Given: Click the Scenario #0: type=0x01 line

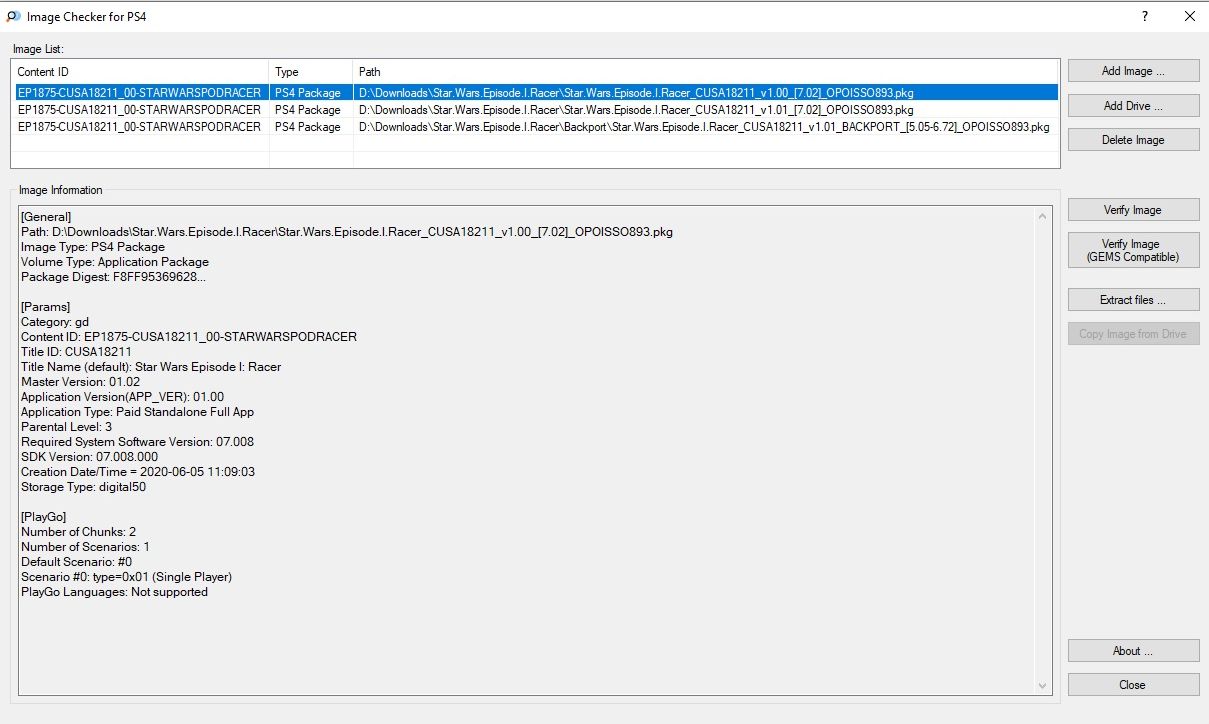Looking at the screenshot, I should point(126,577).
